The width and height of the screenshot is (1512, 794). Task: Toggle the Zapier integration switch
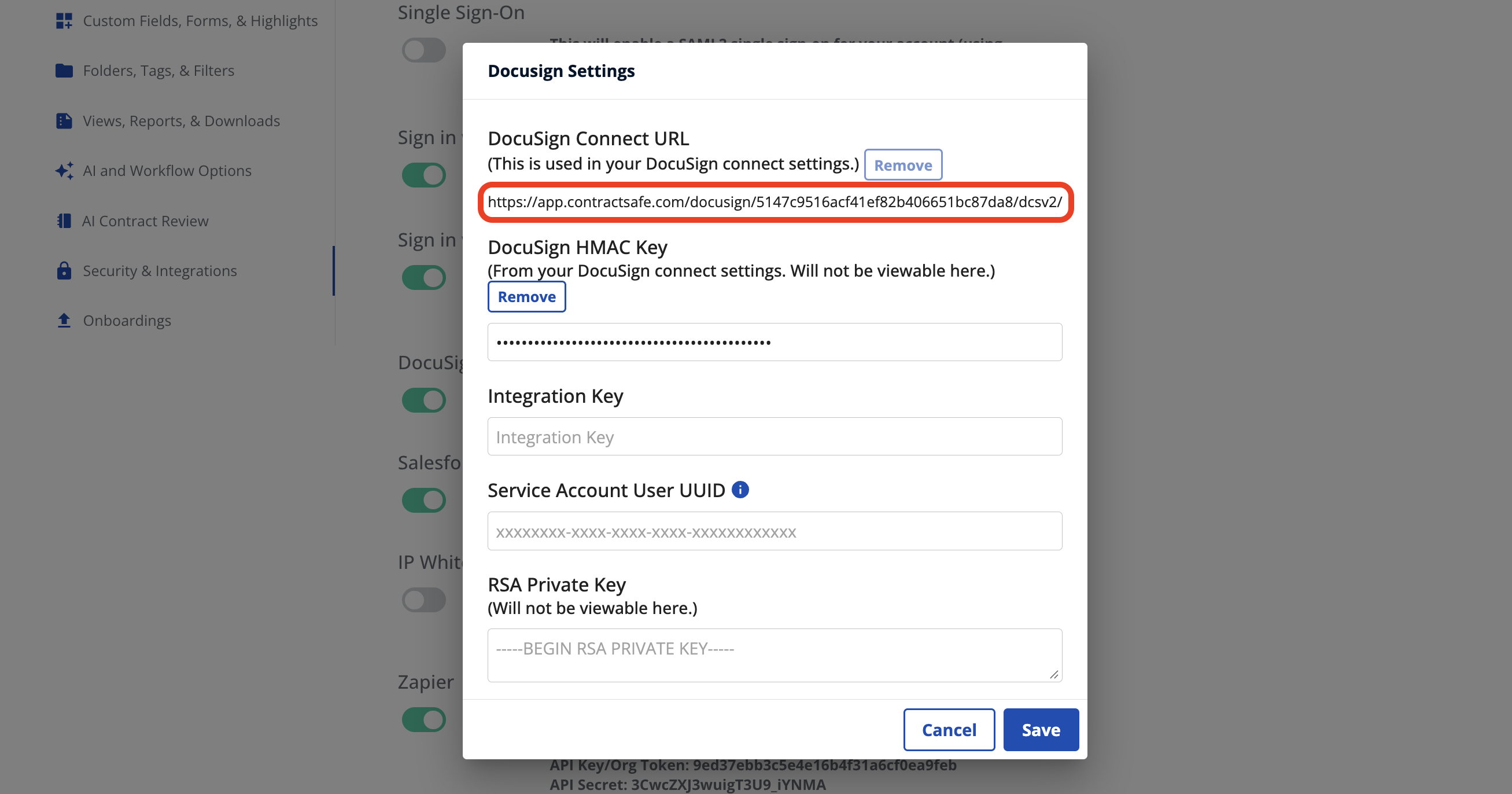pos(424,719)
